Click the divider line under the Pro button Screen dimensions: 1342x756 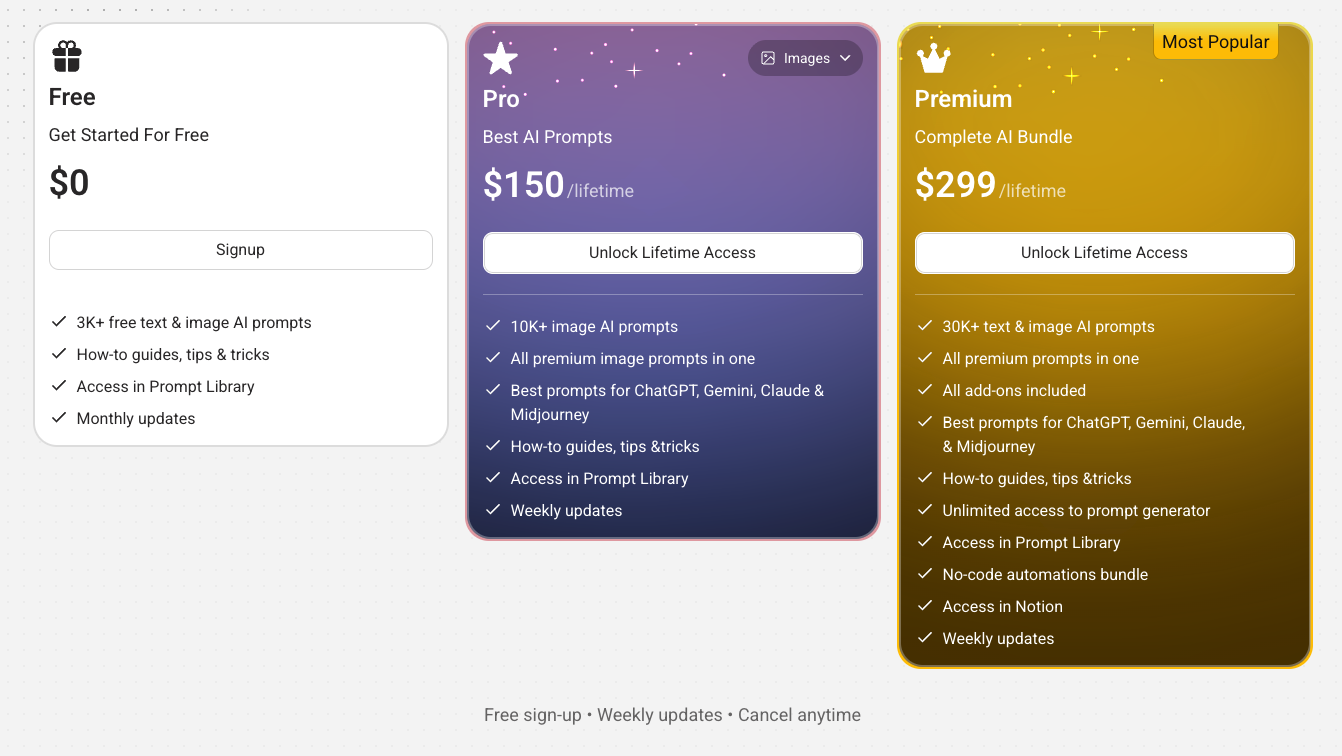pos(672,293)
